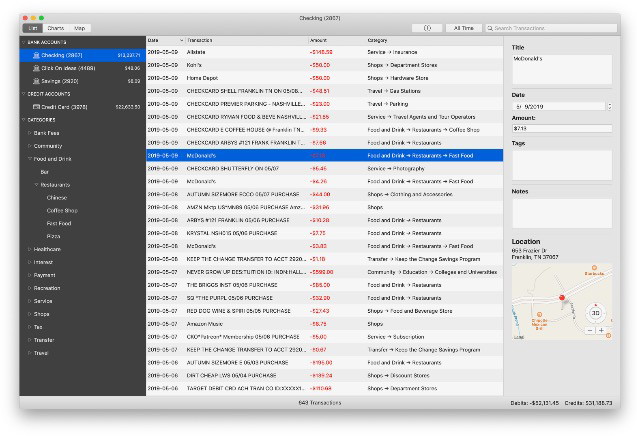Click the Savings account bank icon
This screenshot has height=436, width=637.
(x=37, y=79)
